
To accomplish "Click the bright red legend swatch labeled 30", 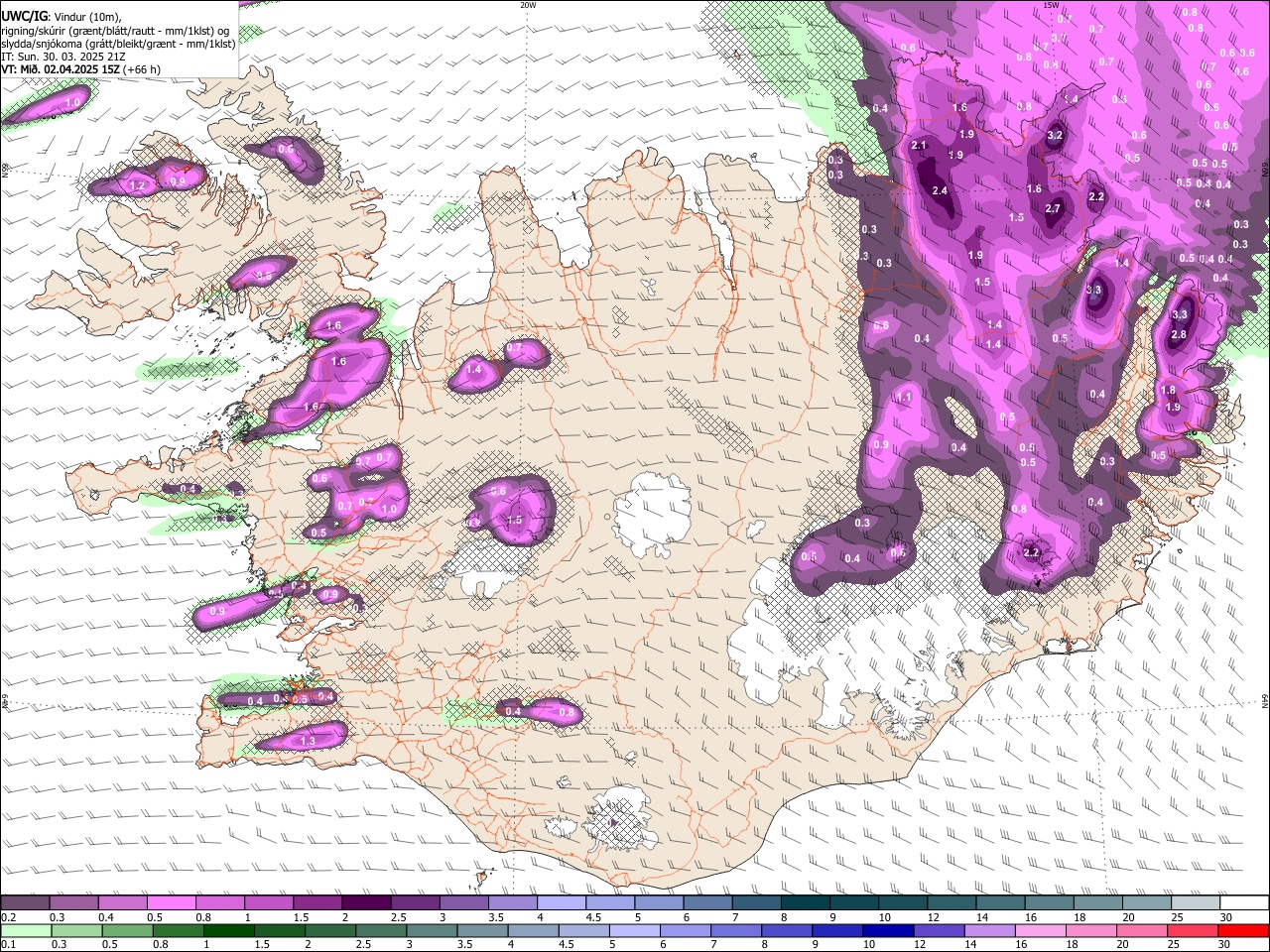I will coord(1244,930).
